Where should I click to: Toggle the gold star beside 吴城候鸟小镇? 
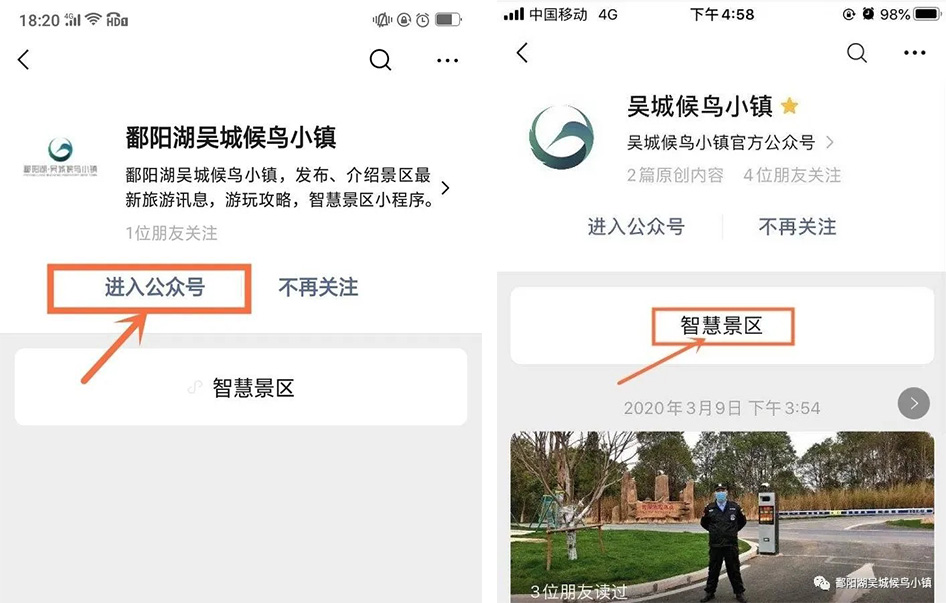tap(789, 106)
